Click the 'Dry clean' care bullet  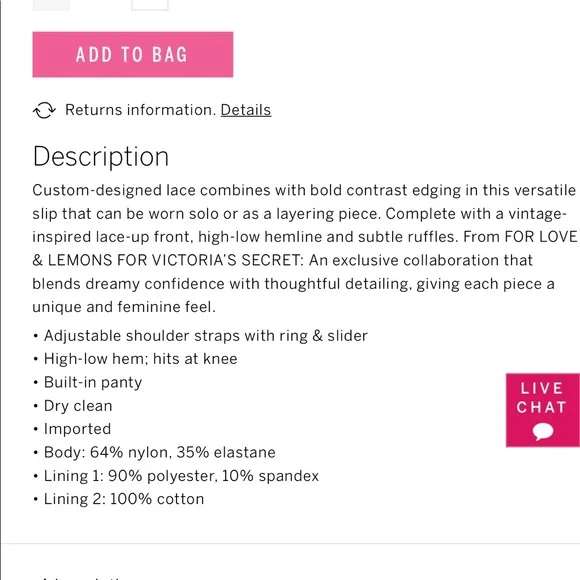[78, 406]
